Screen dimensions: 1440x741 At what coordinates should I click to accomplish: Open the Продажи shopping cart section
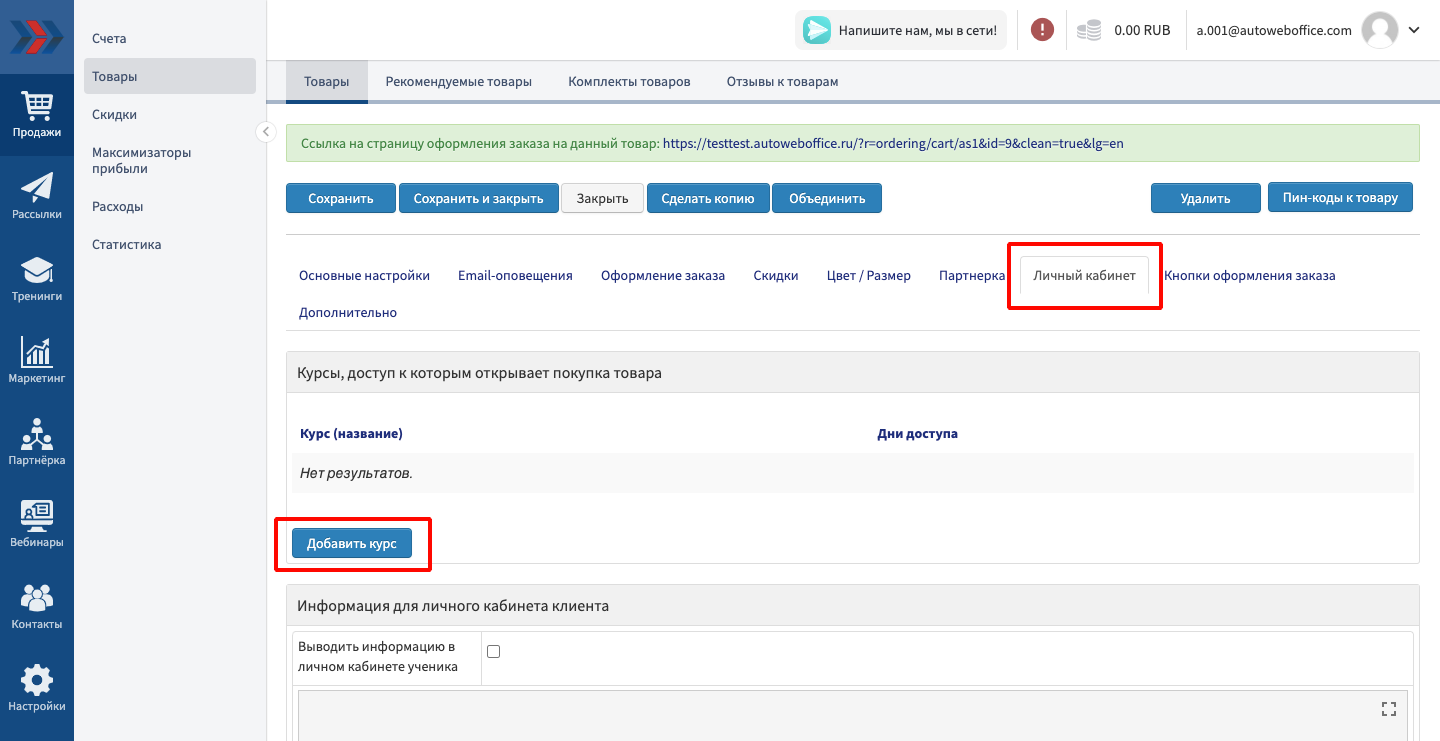pos(37,114)
